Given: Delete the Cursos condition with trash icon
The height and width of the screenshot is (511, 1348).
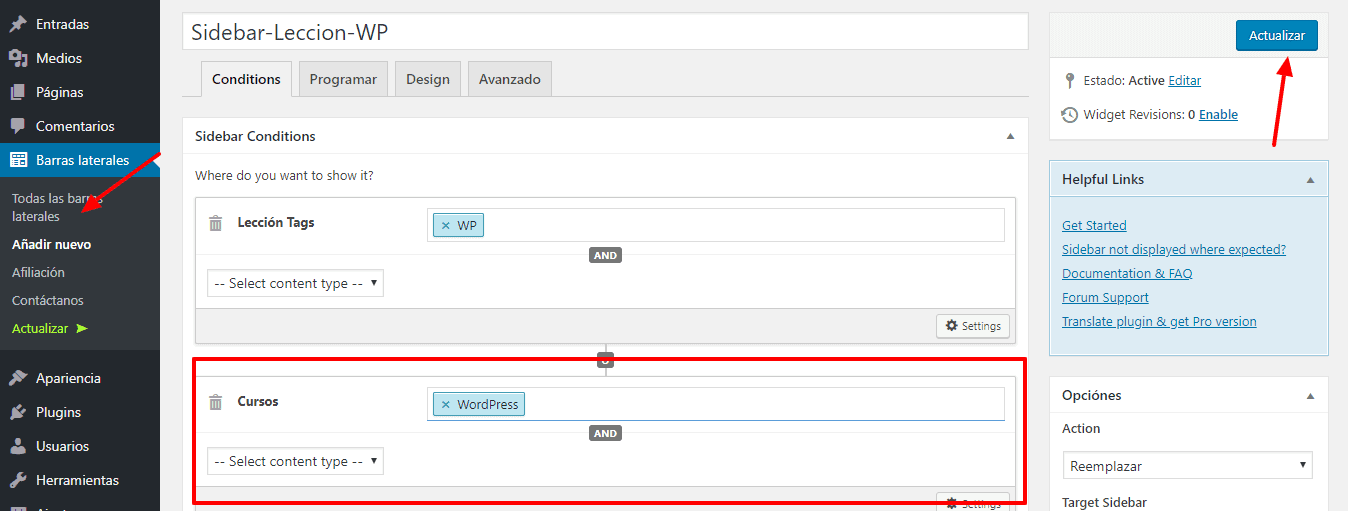Looking at the screenshot, I should [x=215, y=402].
